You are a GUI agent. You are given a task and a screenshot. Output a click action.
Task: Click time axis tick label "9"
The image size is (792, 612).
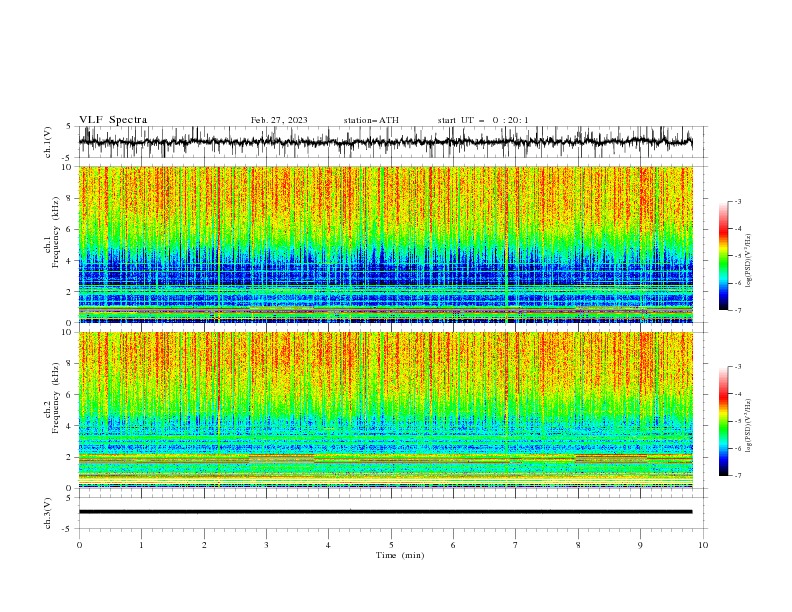tap(640, 545)
